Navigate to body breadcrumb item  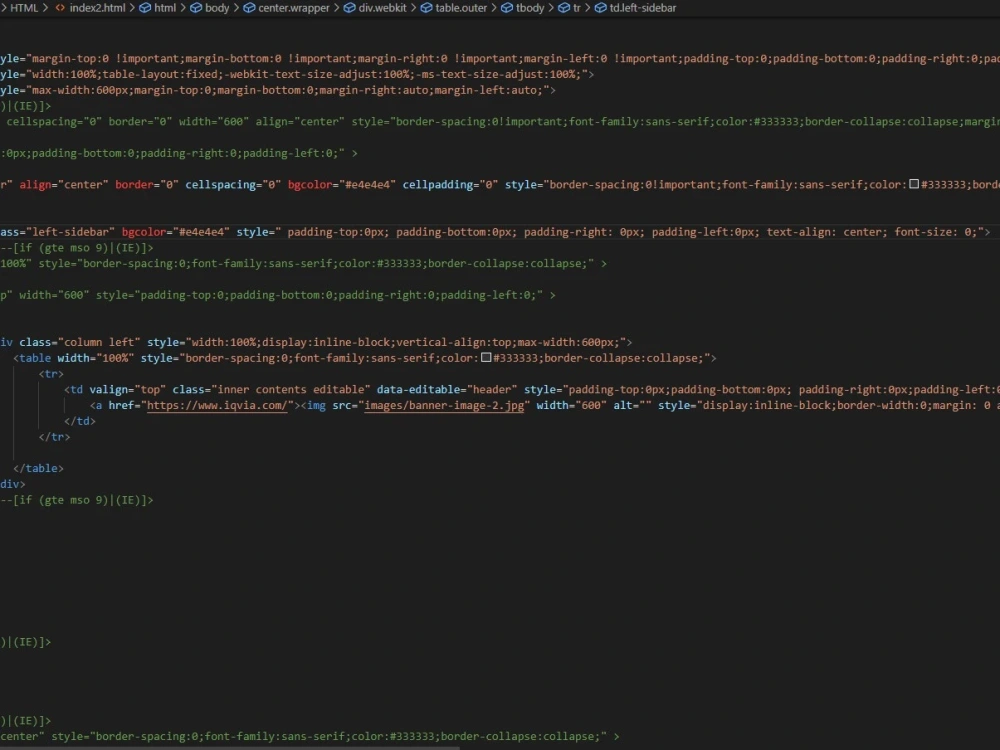click(217, 8)
